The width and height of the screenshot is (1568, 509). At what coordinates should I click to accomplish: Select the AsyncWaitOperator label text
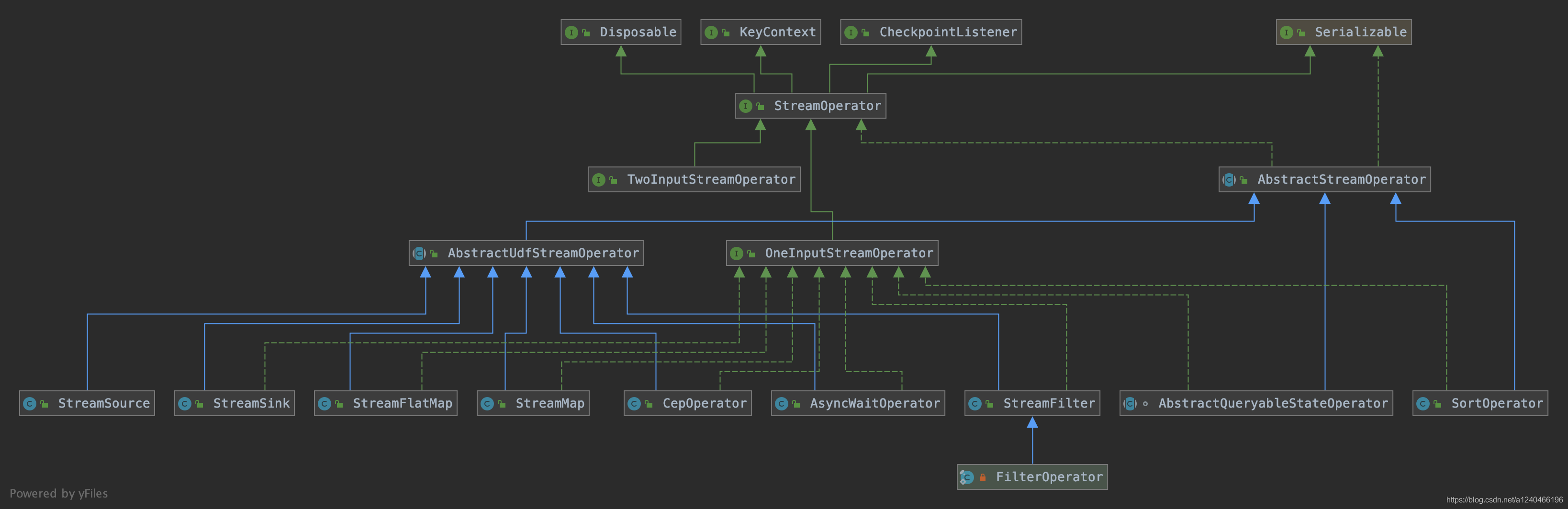[x=874, y=403]
